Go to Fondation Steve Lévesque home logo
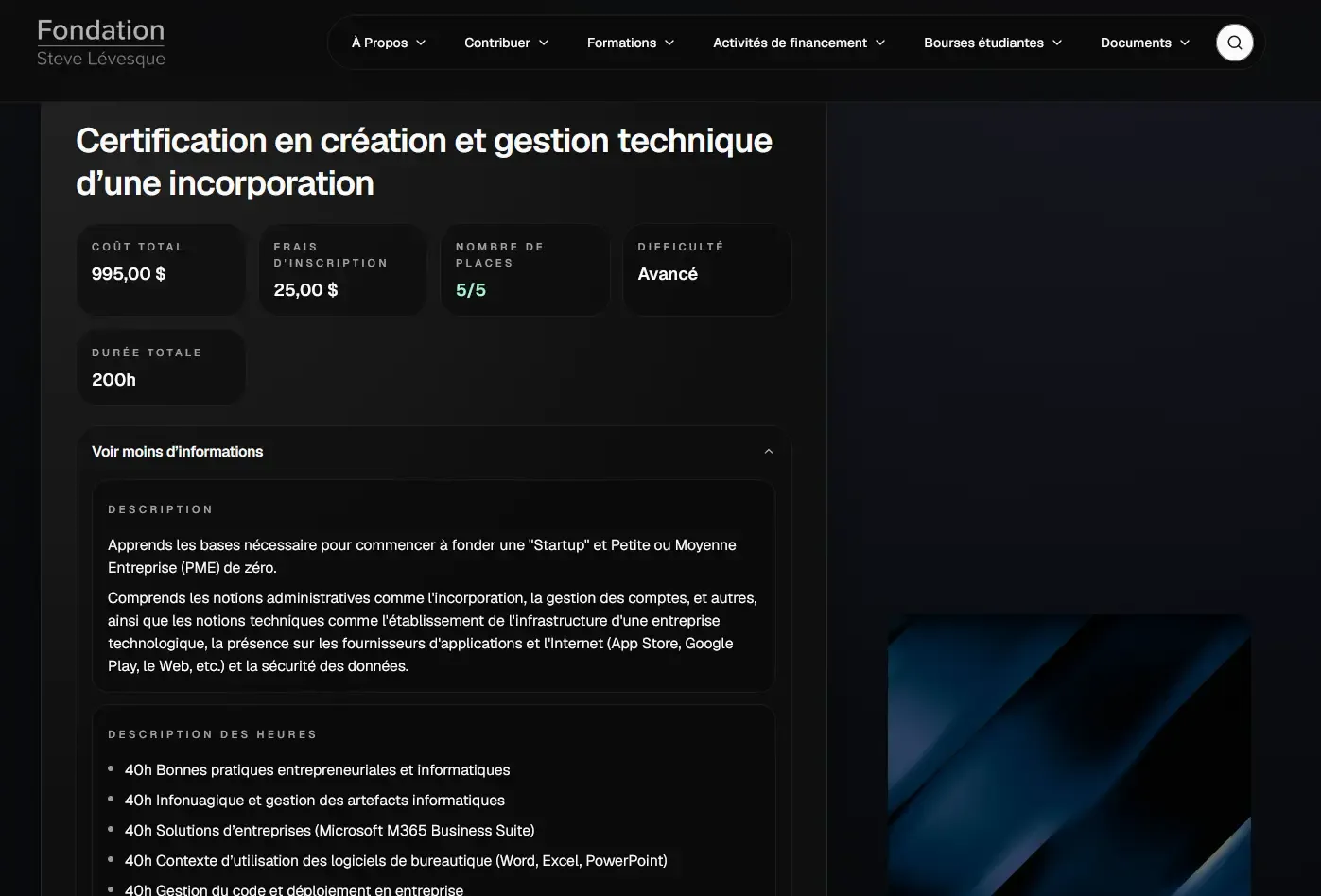The image size is (1321, 896). tap(101, 43)
